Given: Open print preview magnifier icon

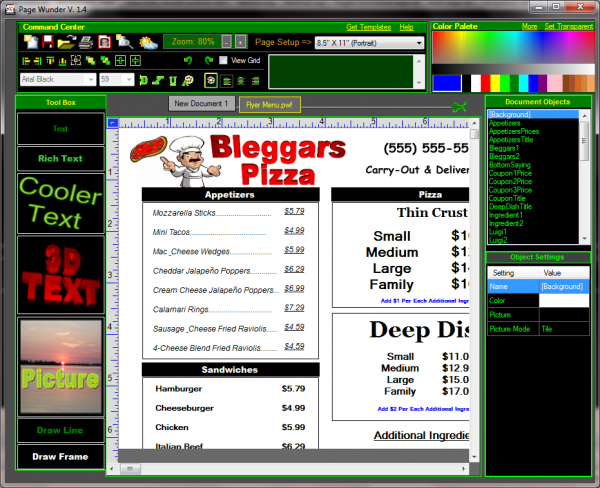Looking at the screenshot, I should [x=125, y=42].
